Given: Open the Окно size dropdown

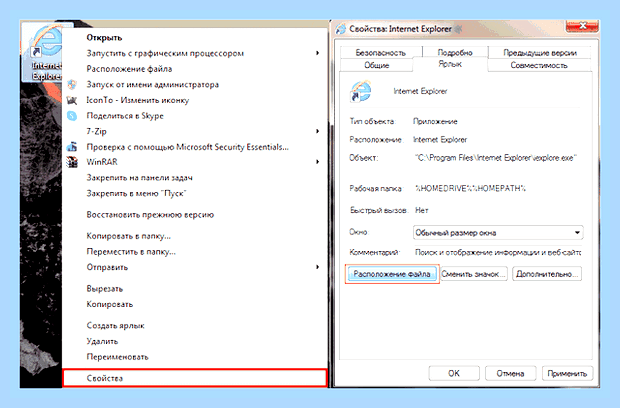Looking at the screenshot, I should tap(498, 232).
